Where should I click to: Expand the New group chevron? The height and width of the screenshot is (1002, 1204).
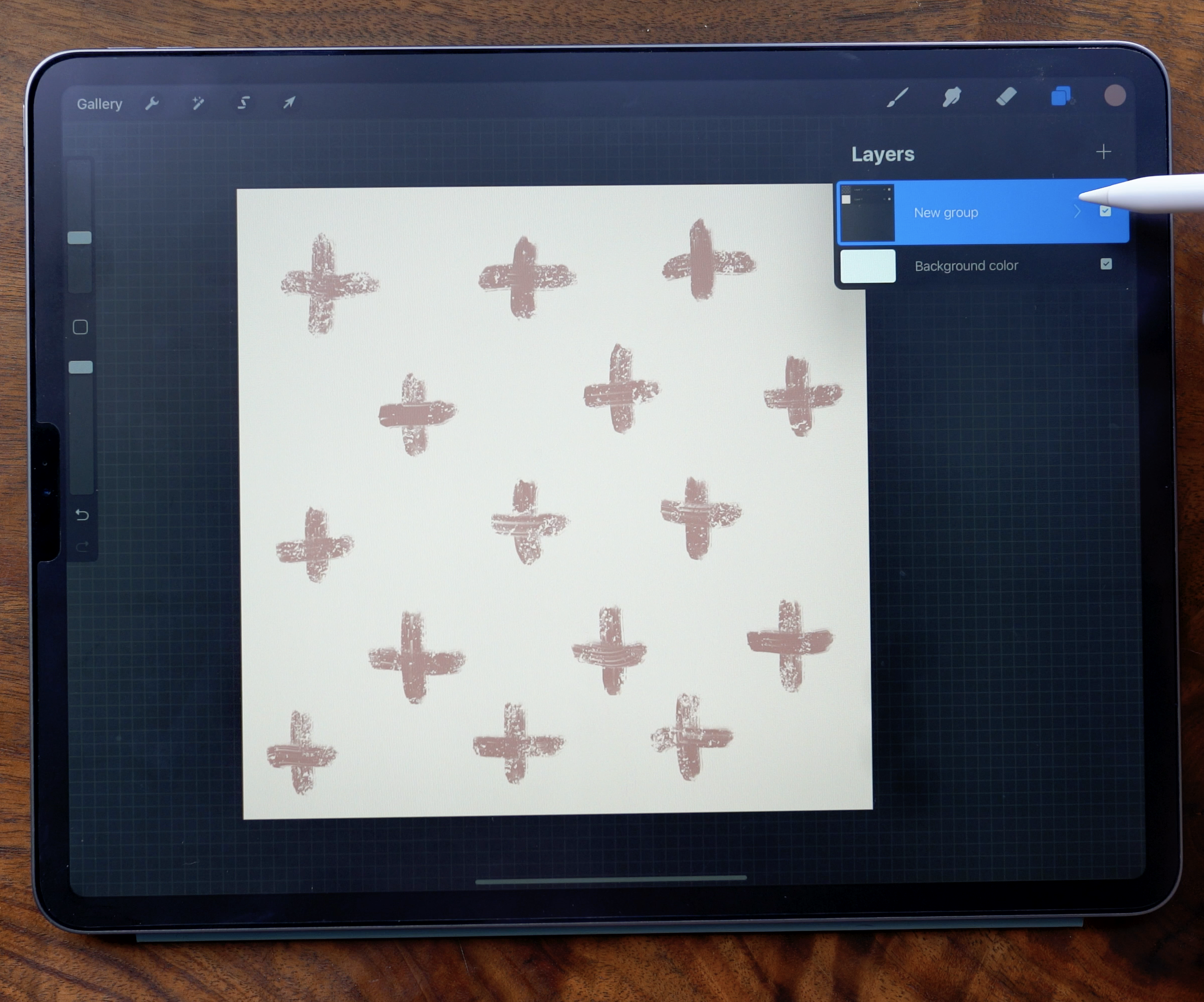coord(1077,212)
